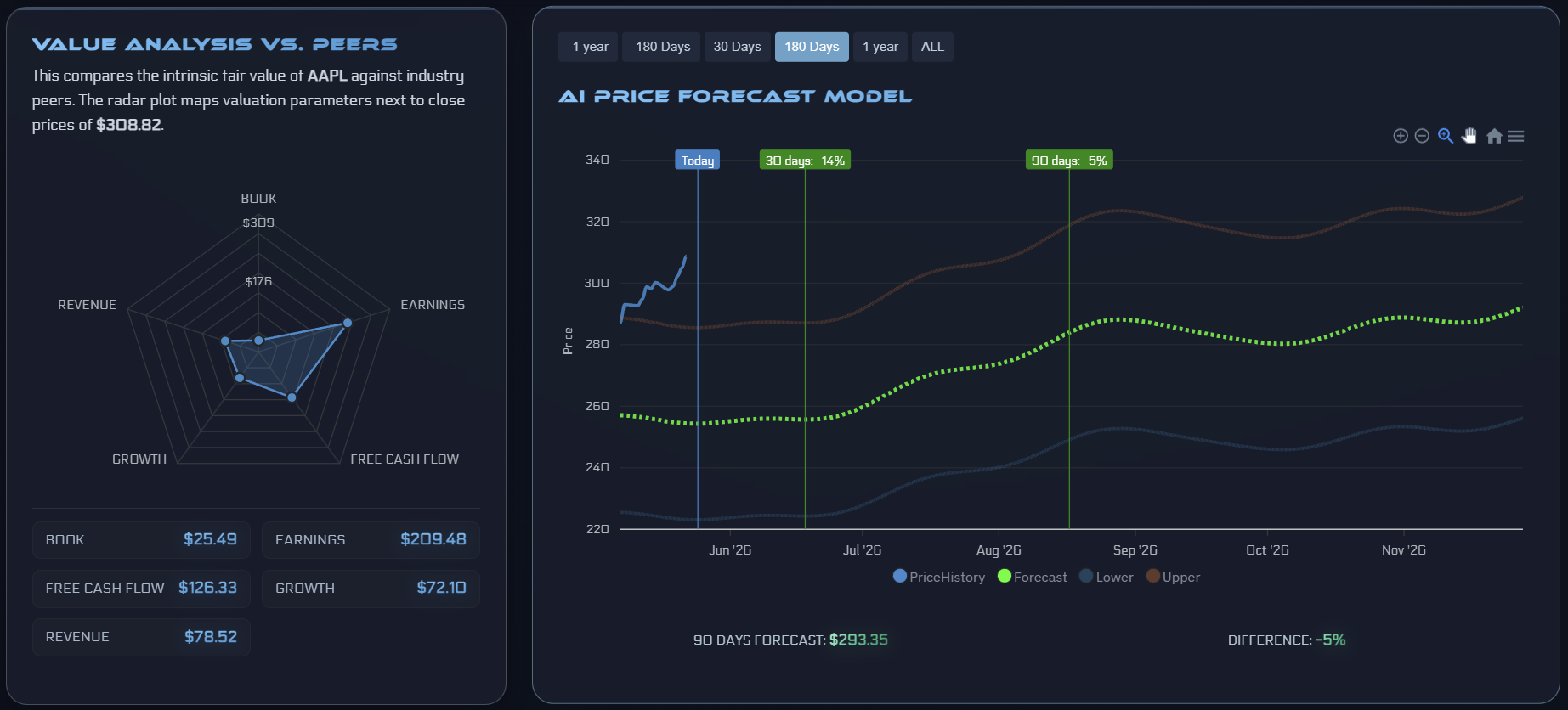Select the -1 year range

[588, 47]
